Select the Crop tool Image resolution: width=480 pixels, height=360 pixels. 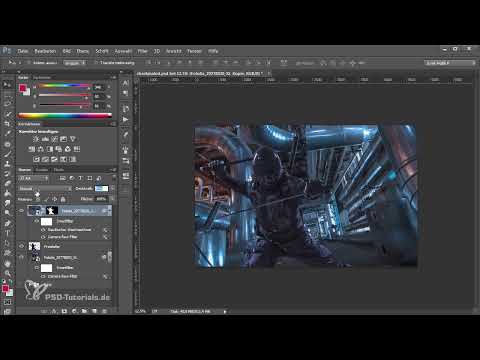[7, 124]
